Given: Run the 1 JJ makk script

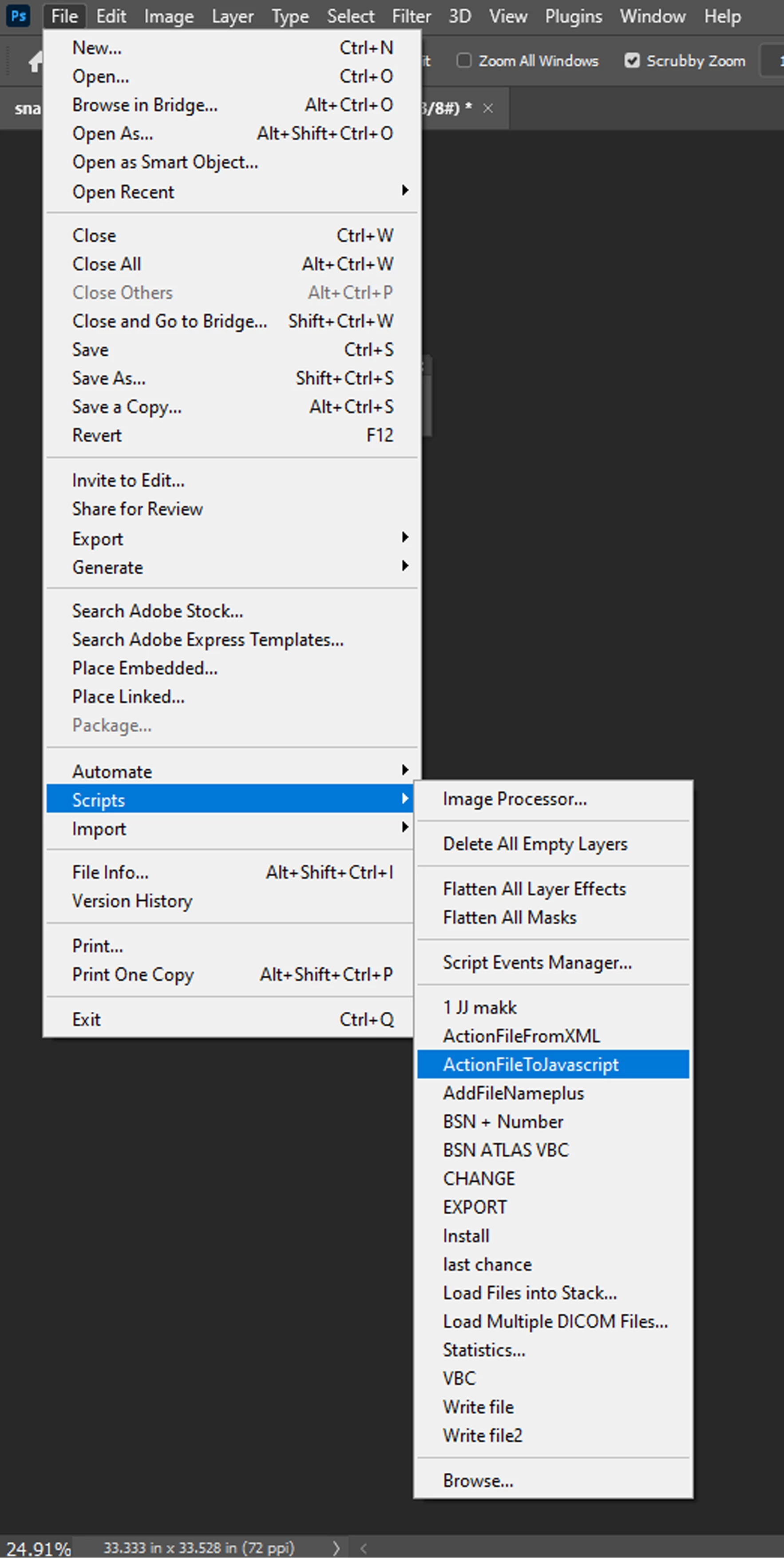Looking at the screenshot, I should [x=553, y=1007].
